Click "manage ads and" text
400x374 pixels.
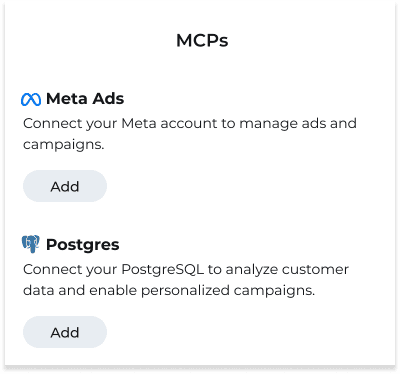(x=298, y=123)
